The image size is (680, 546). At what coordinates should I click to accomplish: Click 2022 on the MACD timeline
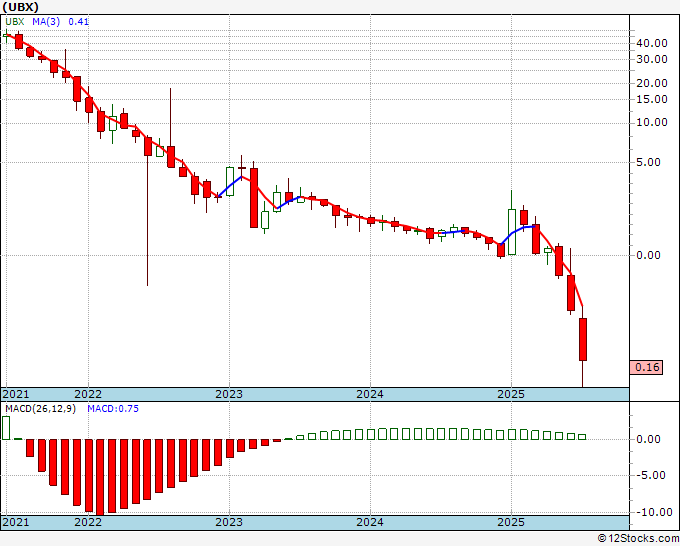tap(88, 522)
